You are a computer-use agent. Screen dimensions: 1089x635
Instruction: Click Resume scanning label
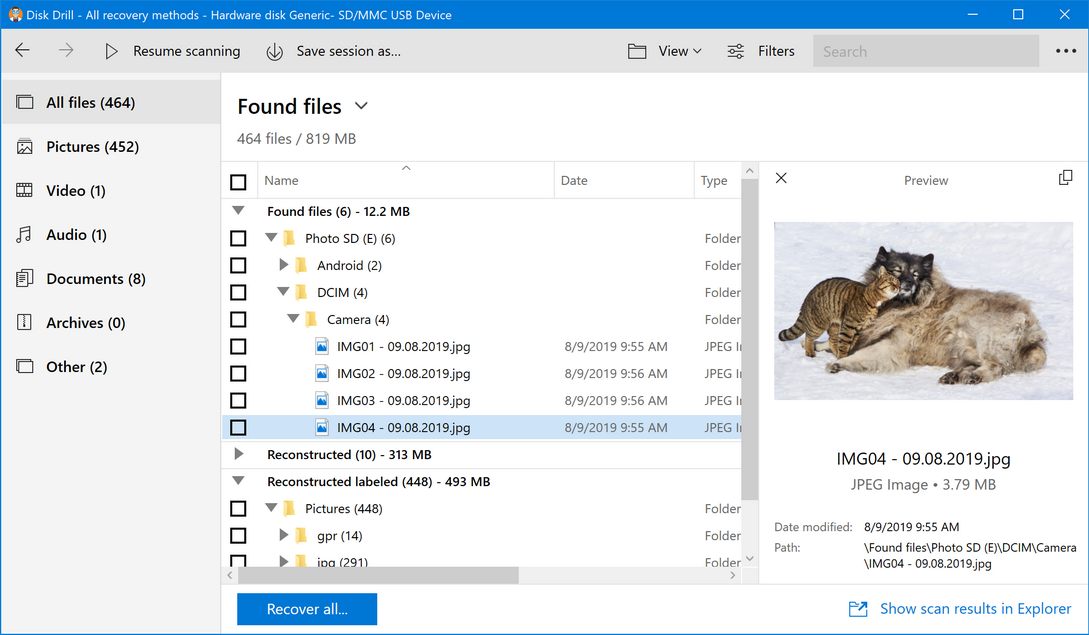pos(186,51)
